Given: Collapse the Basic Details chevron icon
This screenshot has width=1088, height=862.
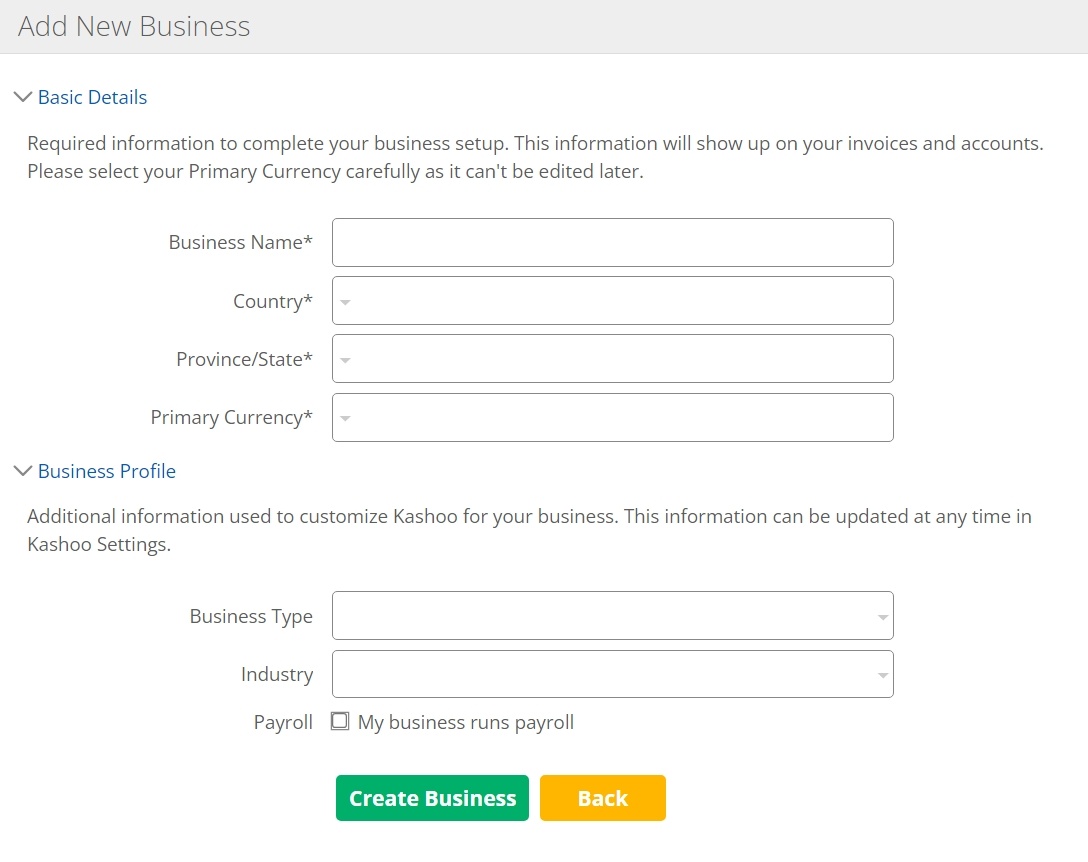Looking at the screenshot, I should [22, 97].
